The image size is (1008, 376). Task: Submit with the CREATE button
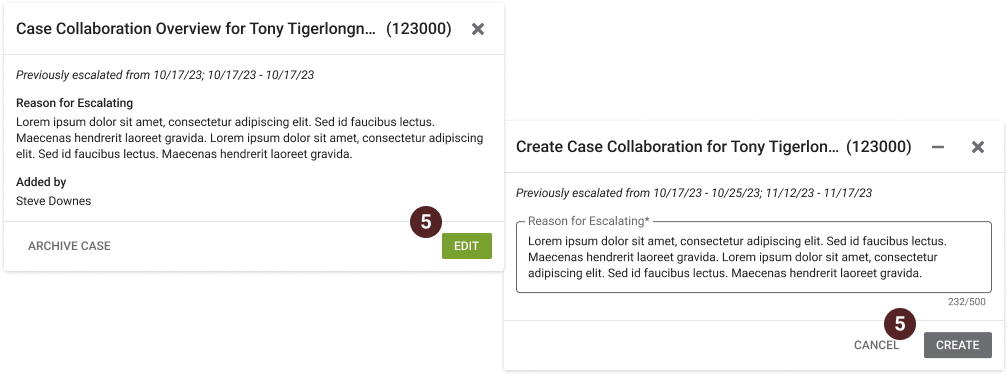[x=958, y=345]
